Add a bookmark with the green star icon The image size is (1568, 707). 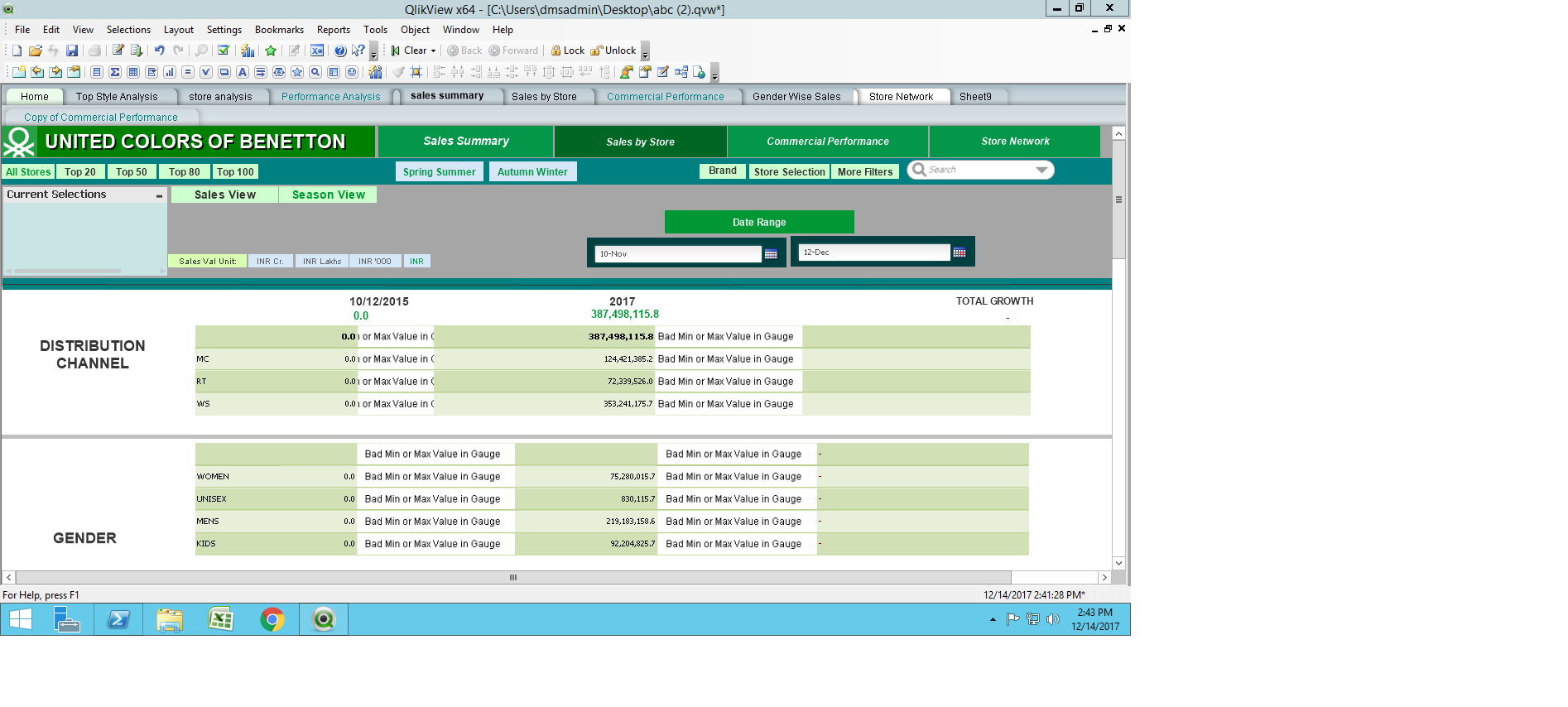[270, 50]
